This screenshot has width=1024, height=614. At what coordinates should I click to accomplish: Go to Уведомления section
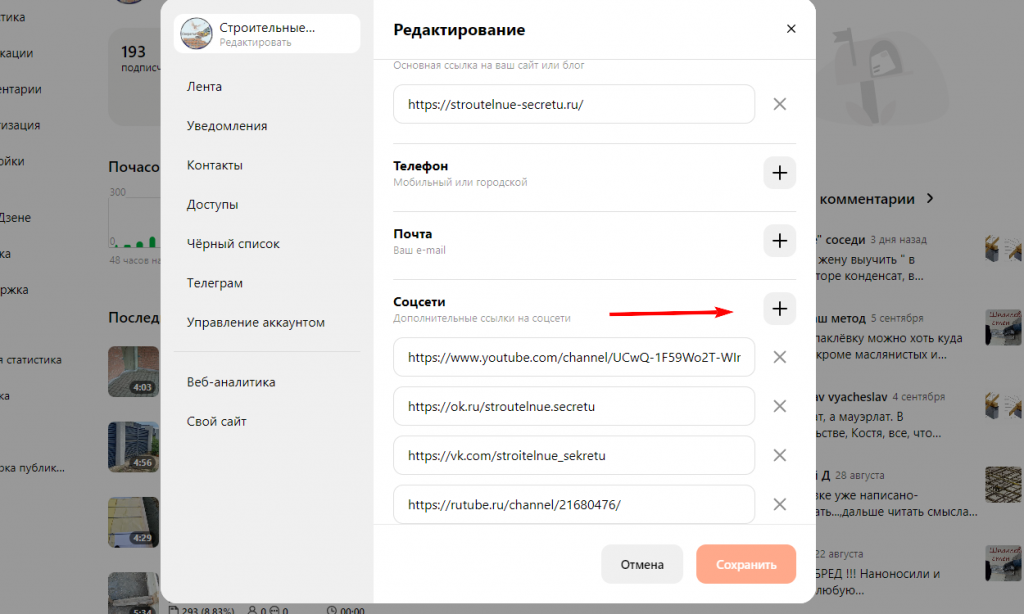227,126
